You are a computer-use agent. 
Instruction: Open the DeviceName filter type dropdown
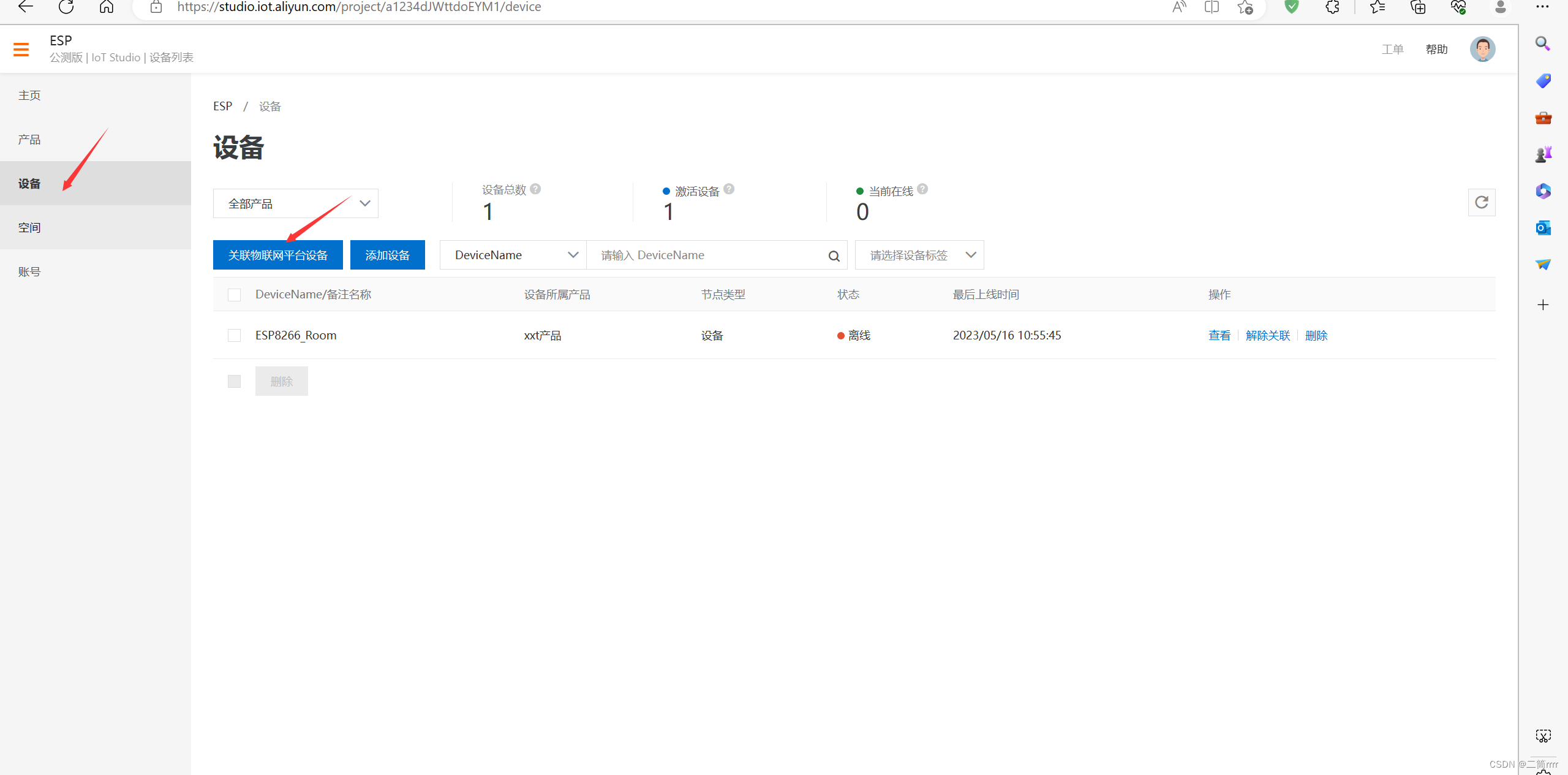(x=513, y=255)
